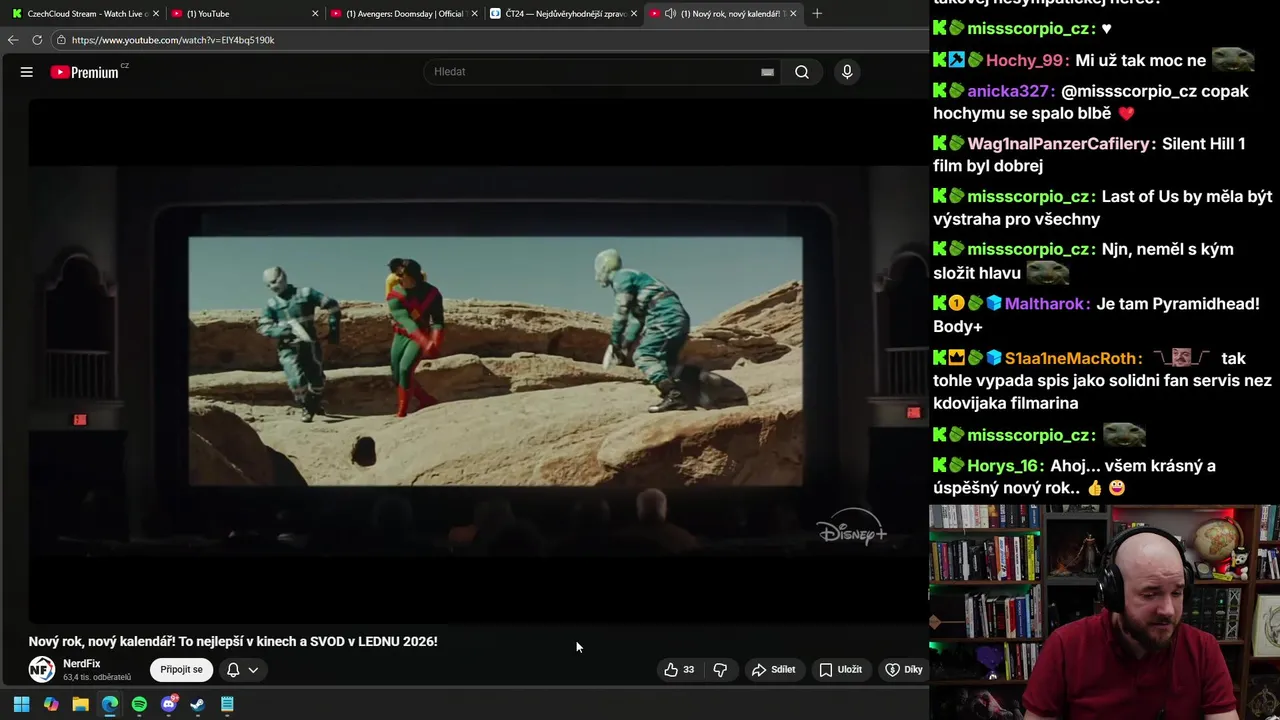Click username Maltharok in chat
This screenshot has width=1280, height=720.
(x=1045, y=304)
